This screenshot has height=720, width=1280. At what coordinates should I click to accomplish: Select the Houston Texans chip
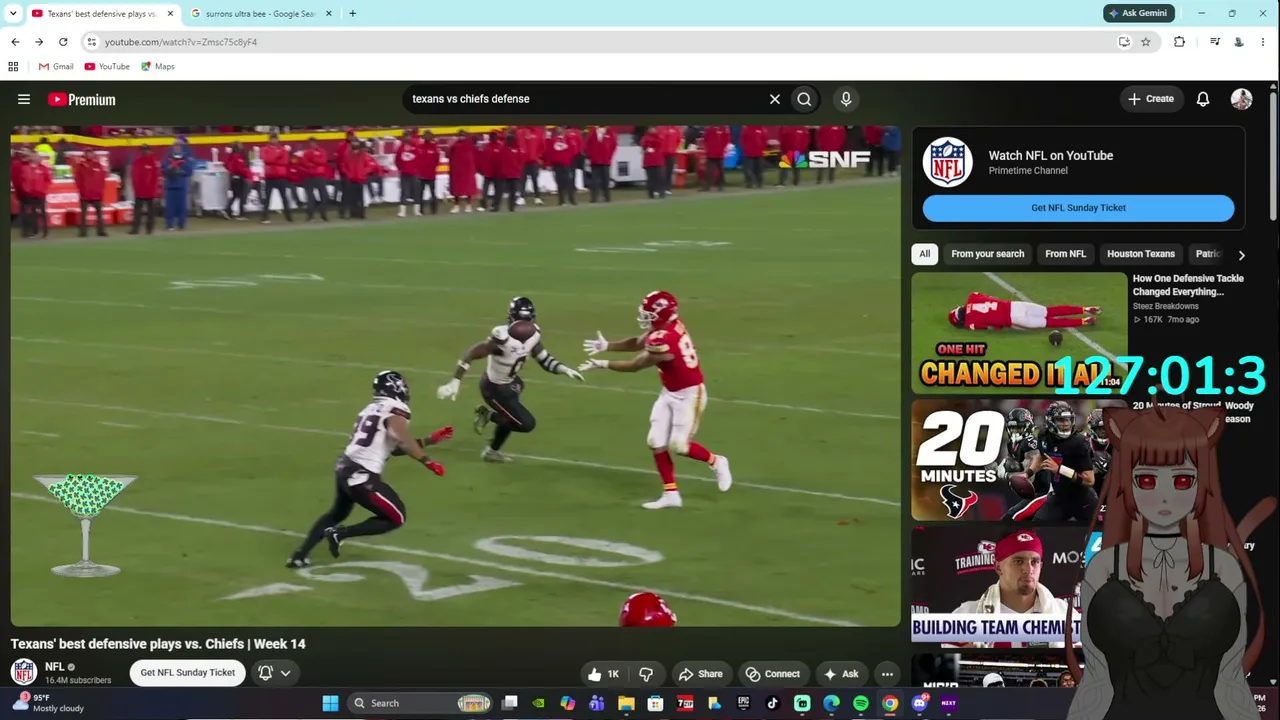tap(1141, 254)
